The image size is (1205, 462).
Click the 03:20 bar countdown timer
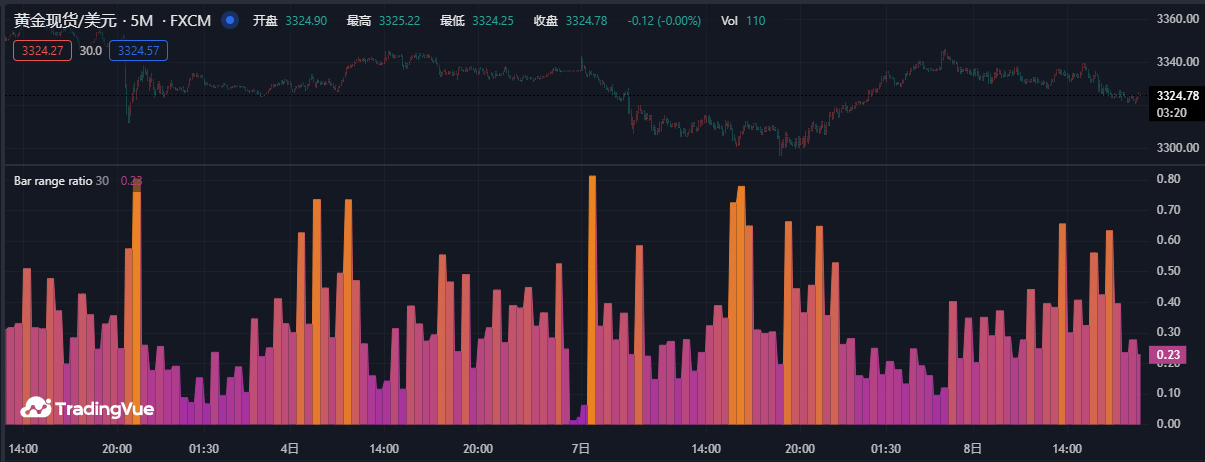click(1171, 113)
